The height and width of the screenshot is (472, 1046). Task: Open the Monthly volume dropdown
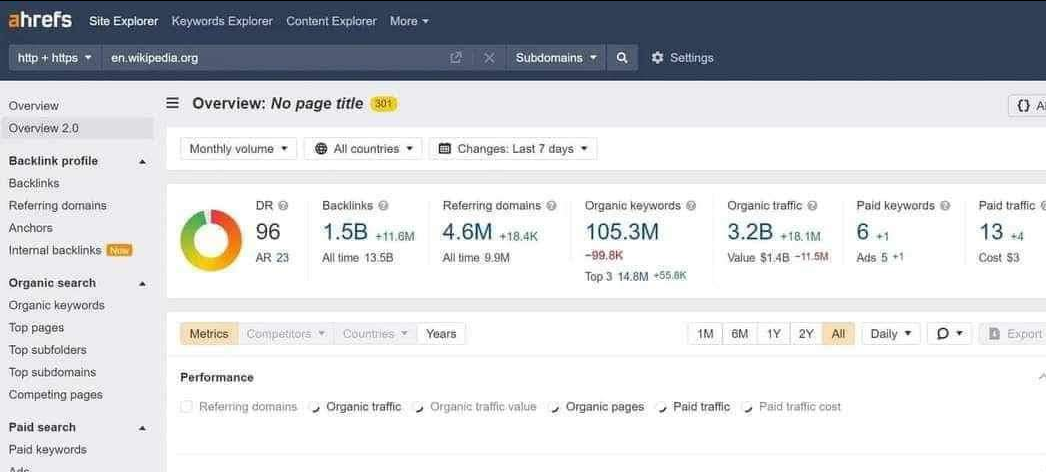(239, 149)
